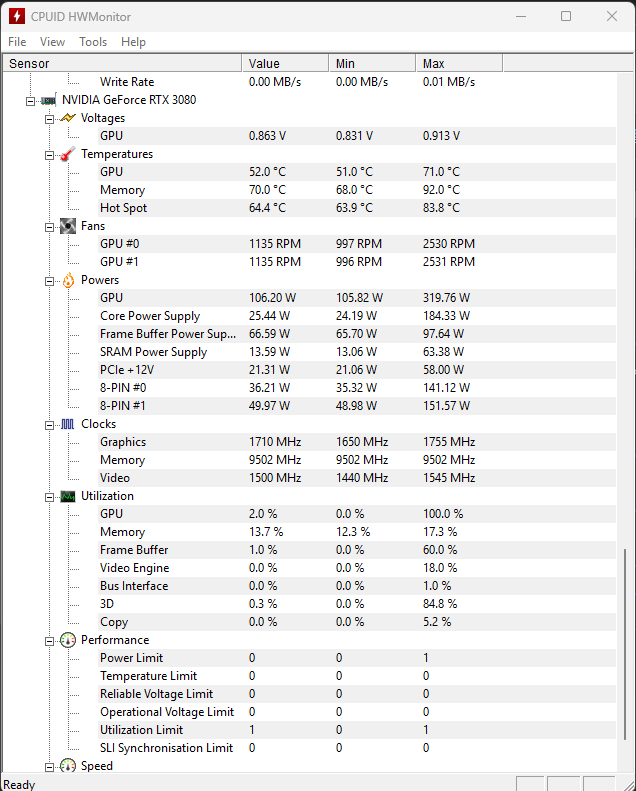Screen dimensions: 636x791
Task: Click the Fans category fan icon
Action: [68, 226]
